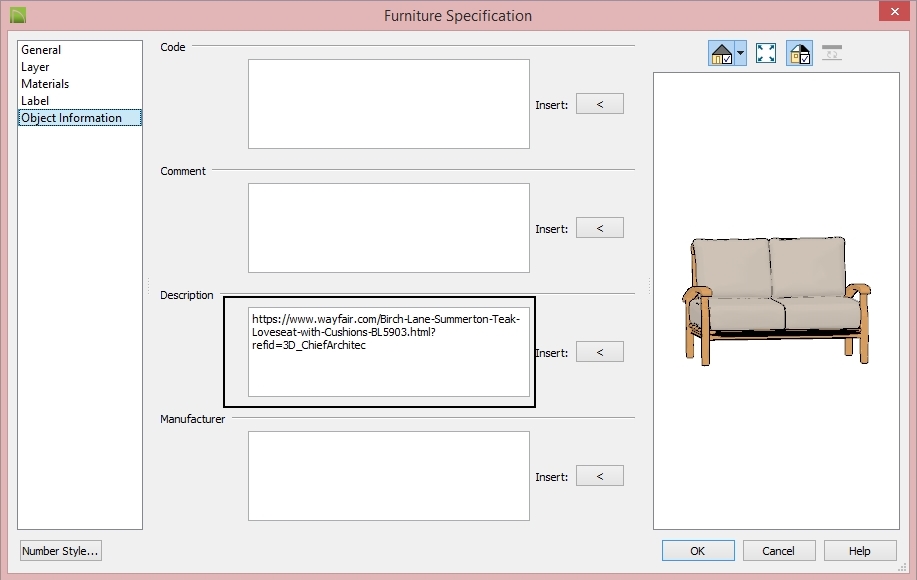Select the Label panel
The width and height of the screenshot is (917, 580).
point(34,100)
